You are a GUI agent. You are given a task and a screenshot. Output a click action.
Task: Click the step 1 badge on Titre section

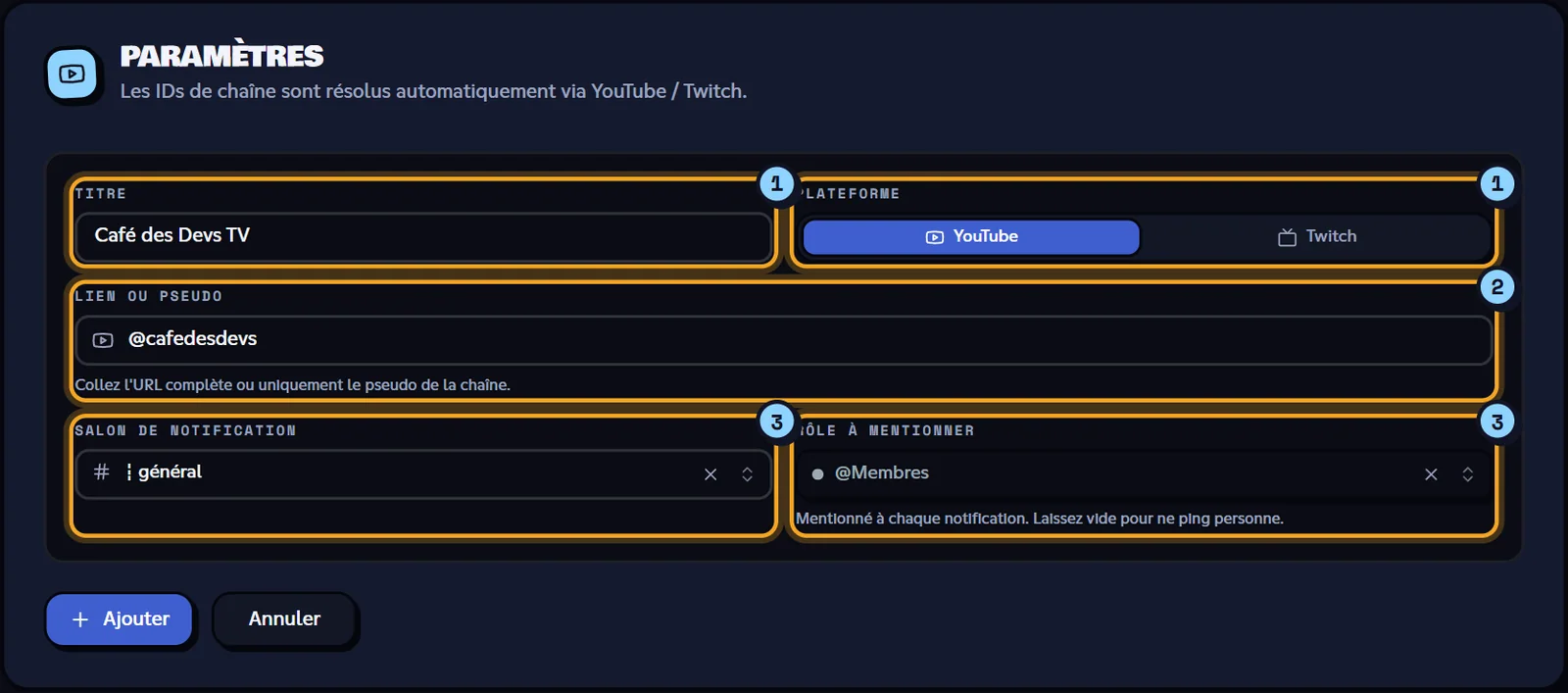coord(776,183)
